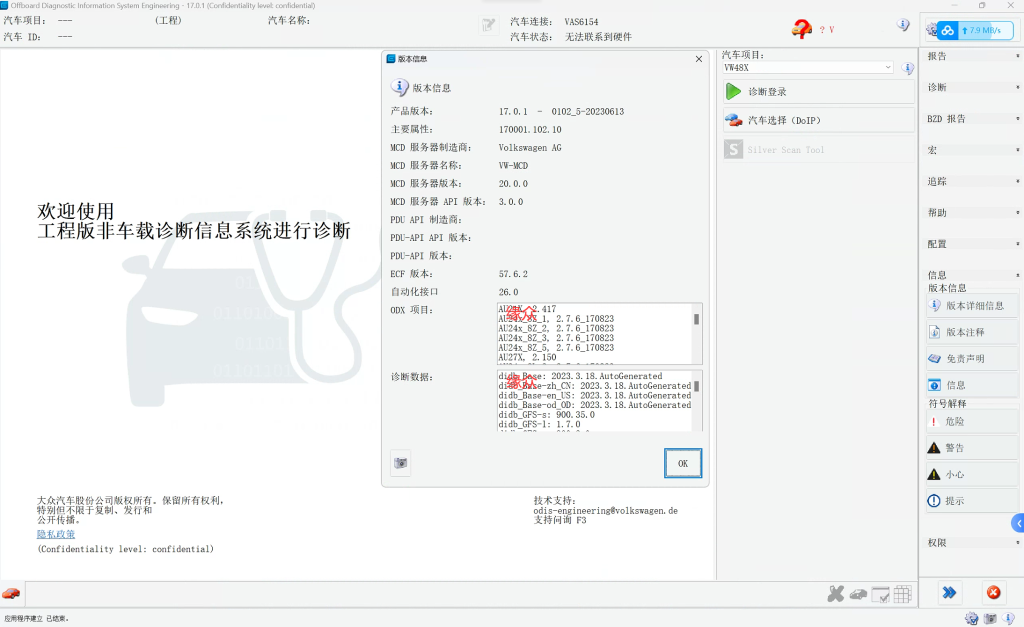Open the 汽车项目 VW48X dropdown
The width and height of the screenshot is (1024, 627).
tap(808, 68)
